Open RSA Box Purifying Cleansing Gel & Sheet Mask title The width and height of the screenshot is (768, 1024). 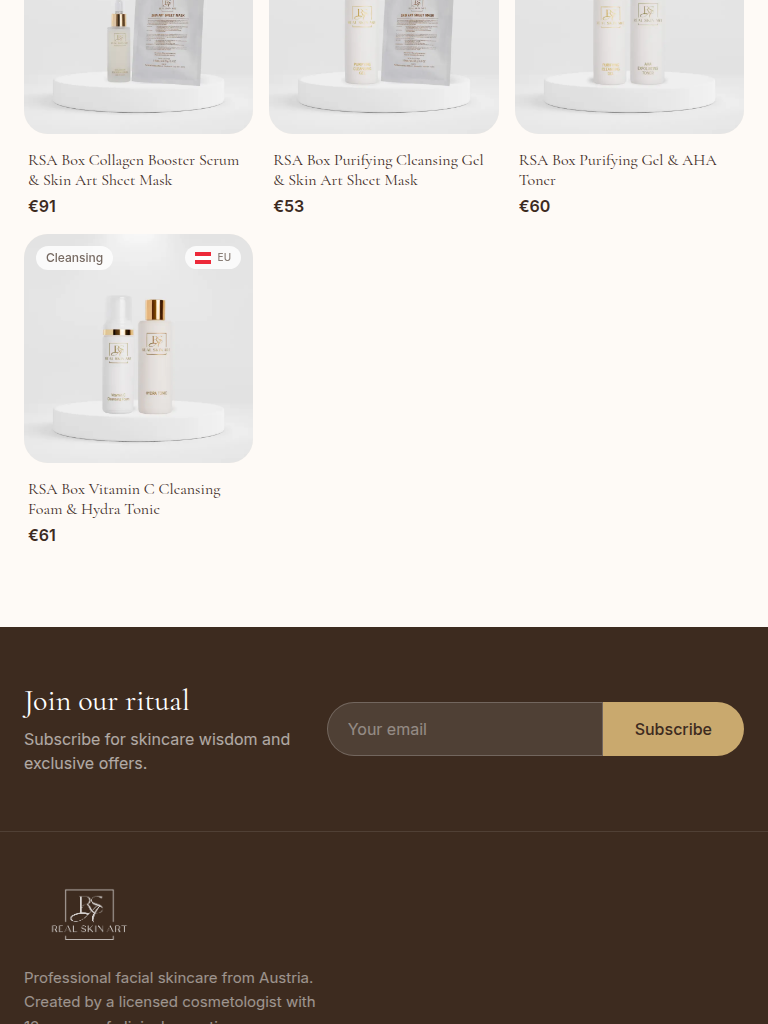click(378, 170)
